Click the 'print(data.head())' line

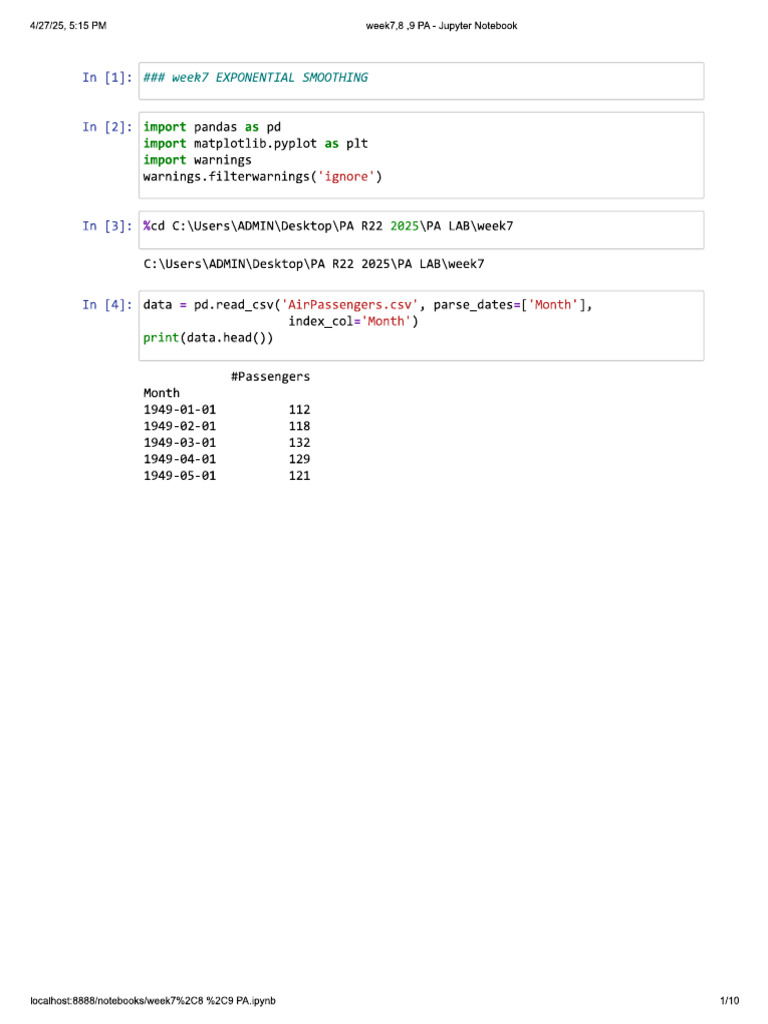[208, 338]
